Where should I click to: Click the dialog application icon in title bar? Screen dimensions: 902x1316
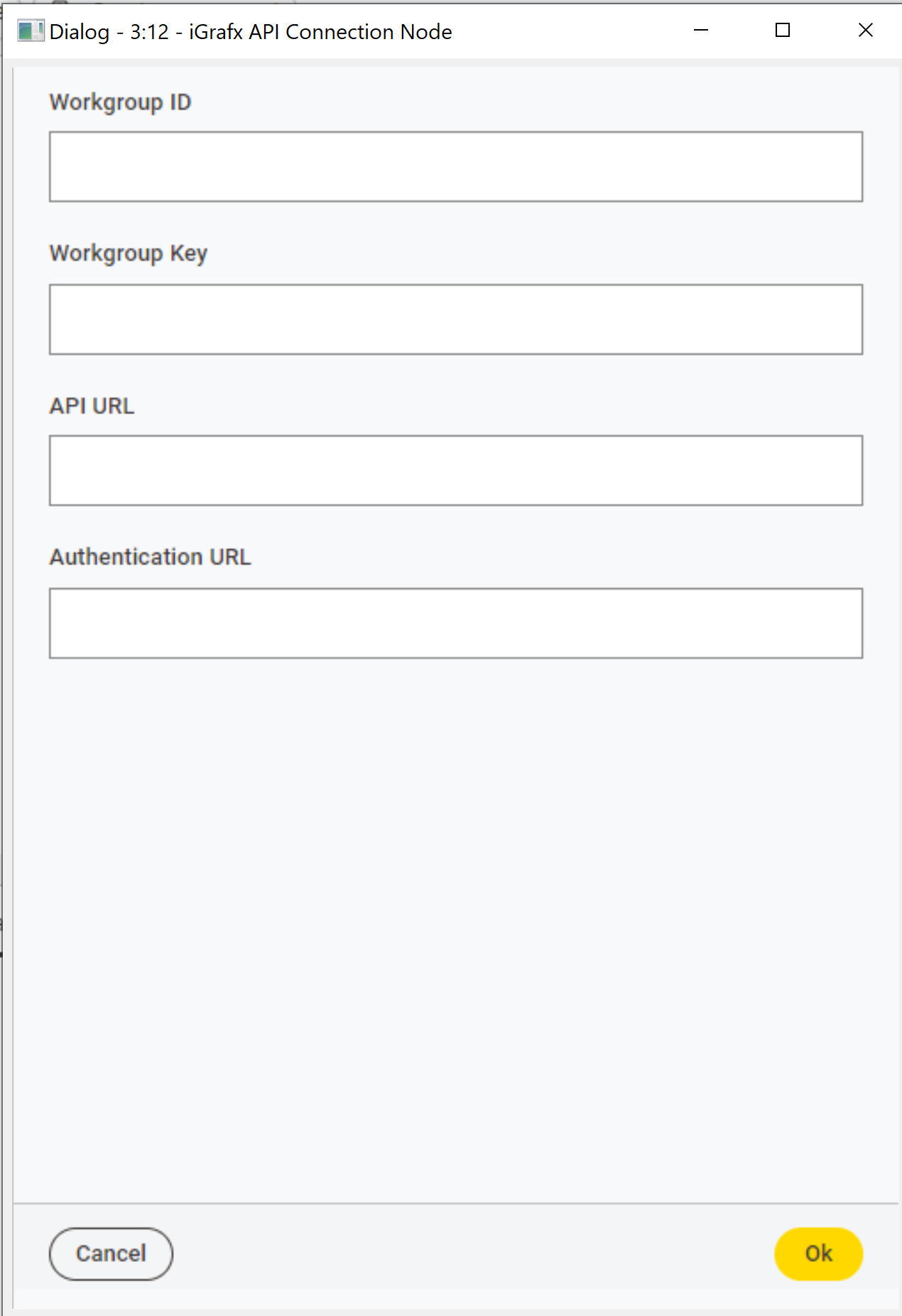[31, 31]
